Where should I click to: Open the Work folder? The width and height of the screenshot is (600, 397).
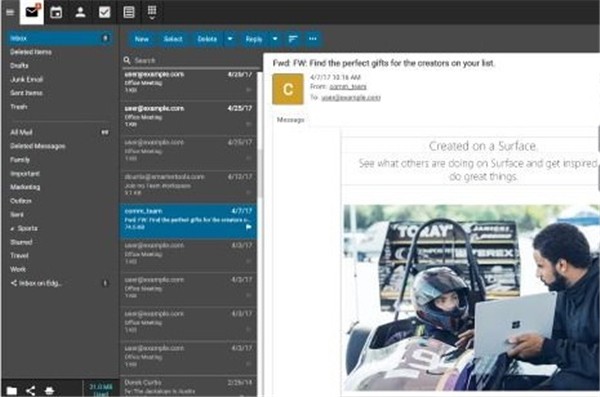click(x=18, y=270)
